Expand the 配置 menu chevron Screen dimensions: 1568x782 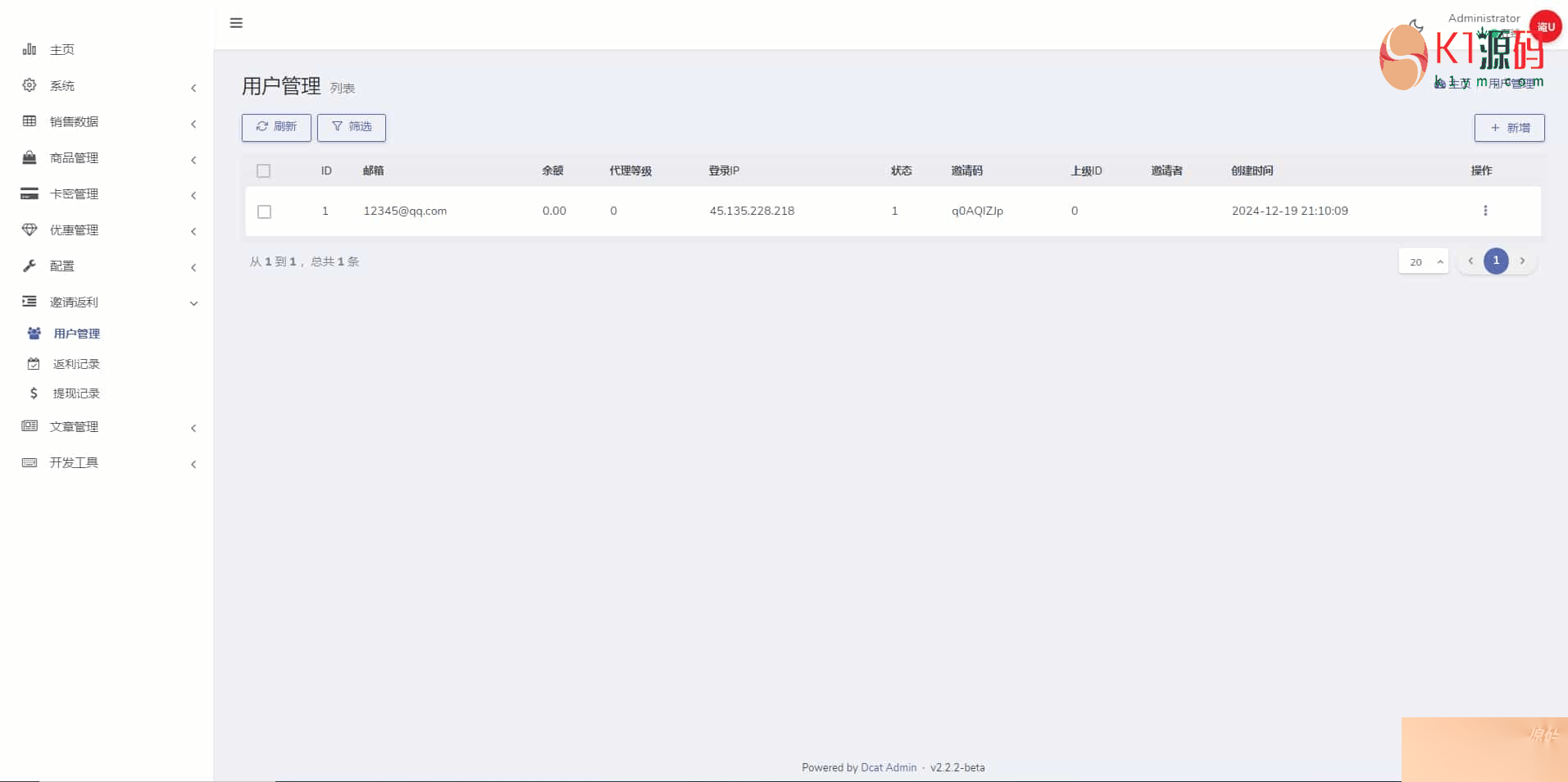pyautogui.click(x=193, y=267)
